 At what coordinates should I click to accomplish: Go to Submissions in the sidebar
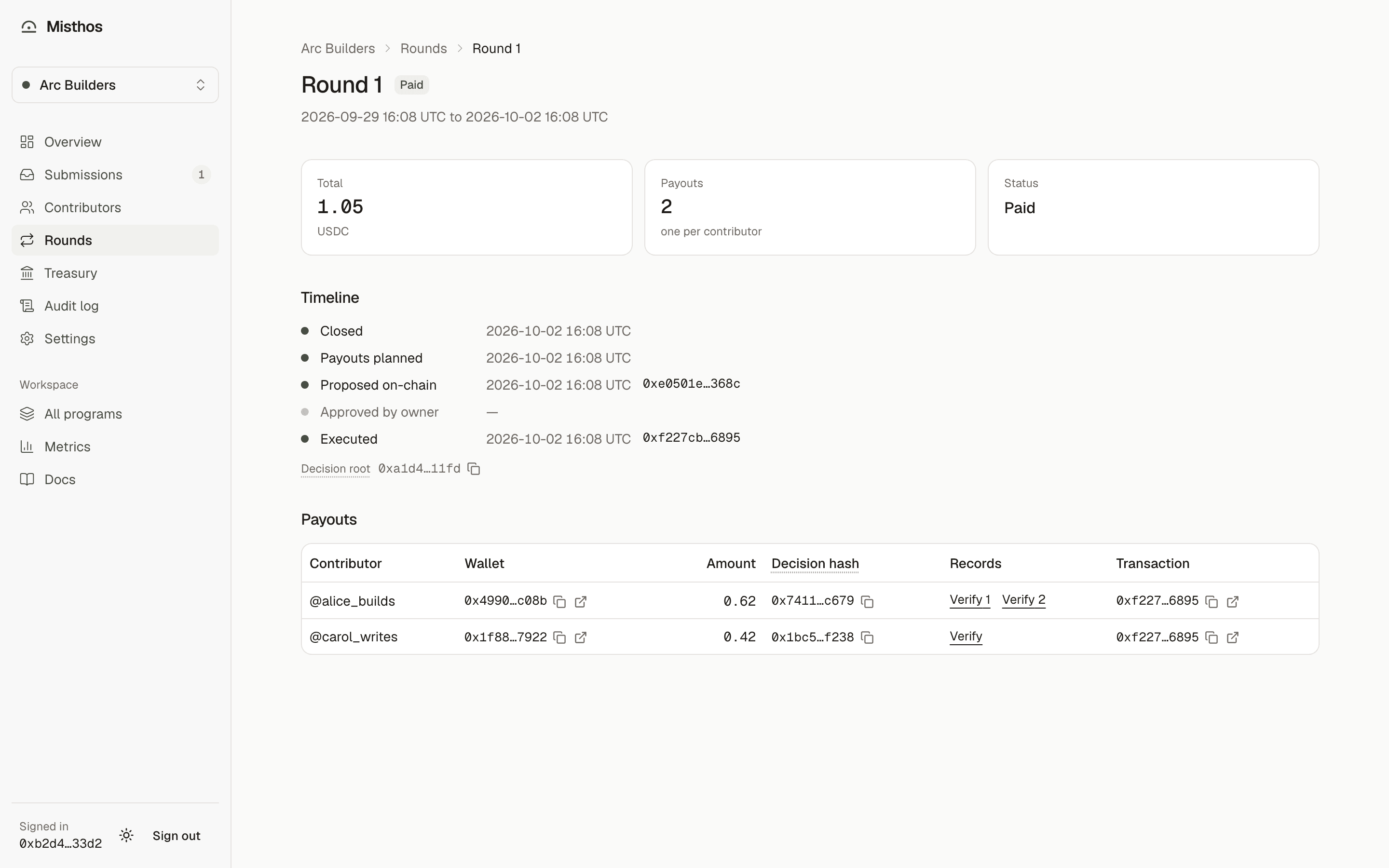(115, 175)
